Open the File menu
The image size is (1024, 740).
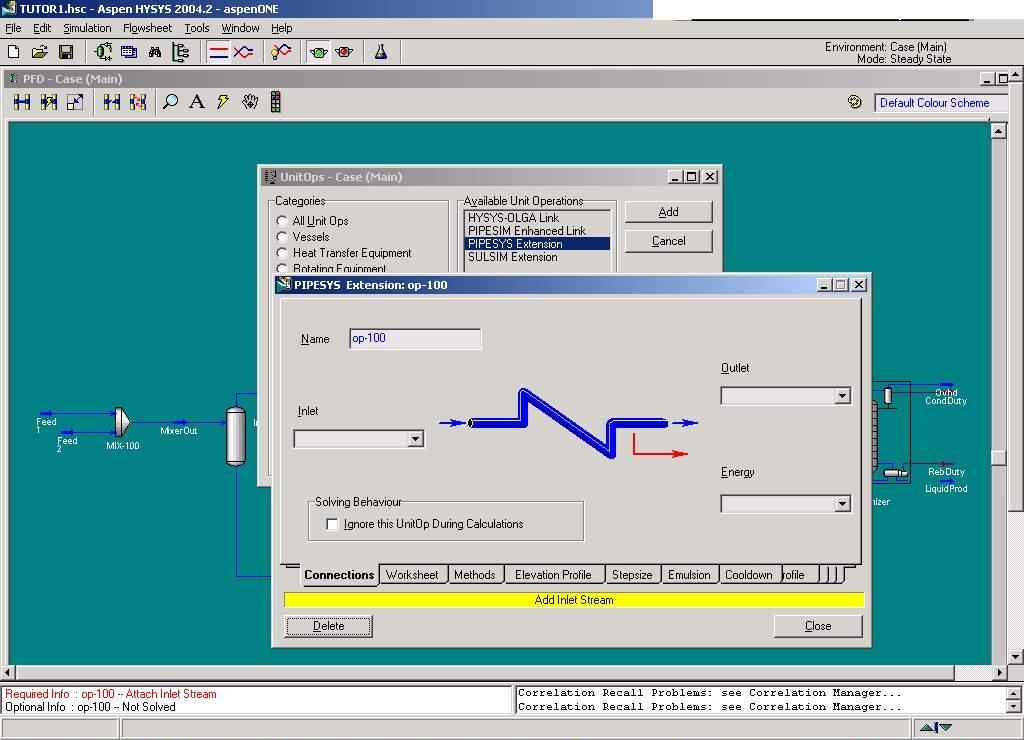point(13,28)
